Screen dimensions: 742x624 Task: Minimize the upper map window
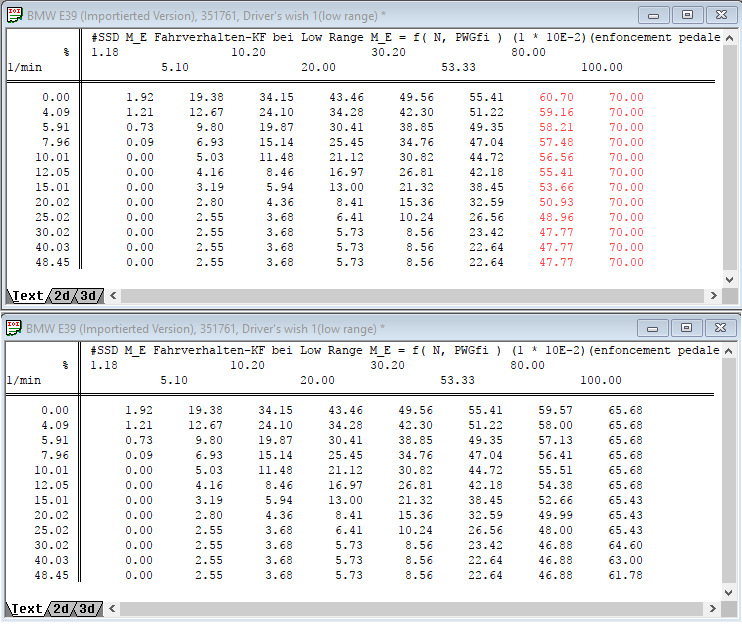tap(654, 15)
